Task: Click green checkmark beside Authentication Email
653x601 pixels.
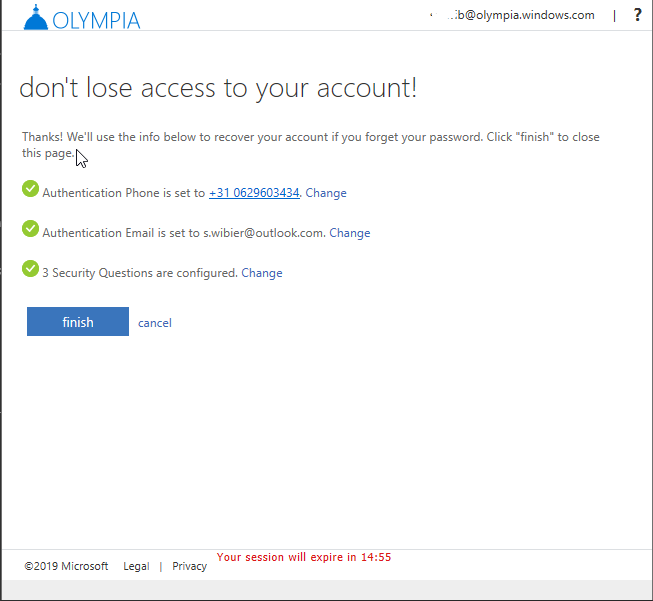Action: point(30,228)
